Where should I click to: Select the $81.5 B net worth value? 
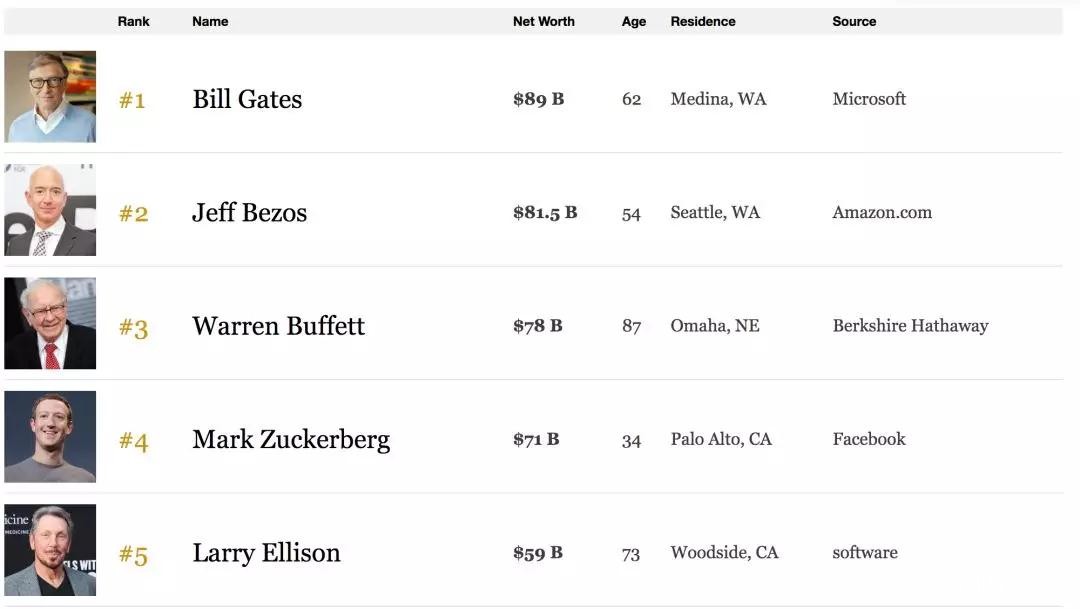tap(545, 212)
